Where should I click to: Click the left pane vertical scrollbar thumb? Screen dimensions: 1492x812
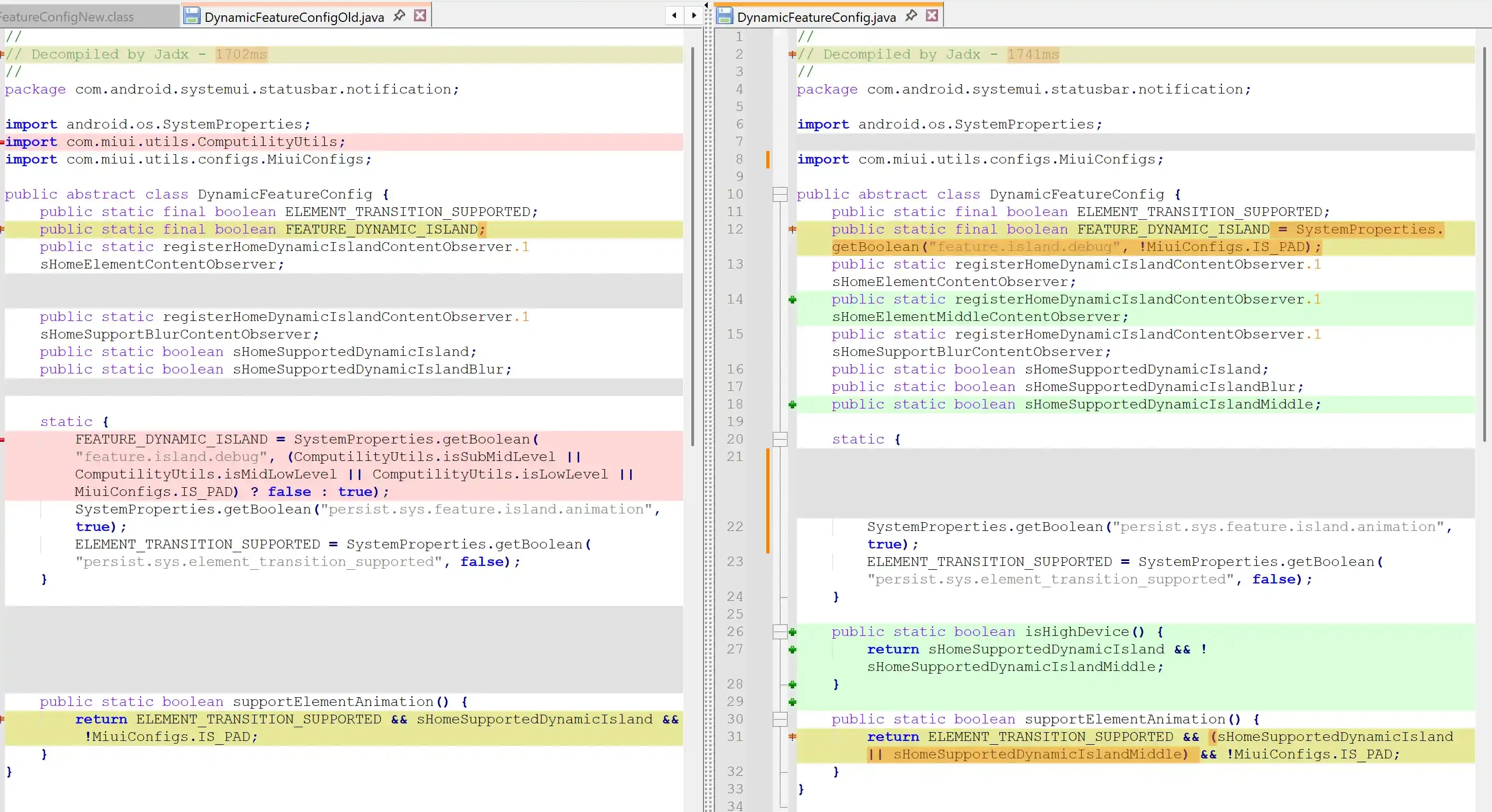tap(693, 246)
